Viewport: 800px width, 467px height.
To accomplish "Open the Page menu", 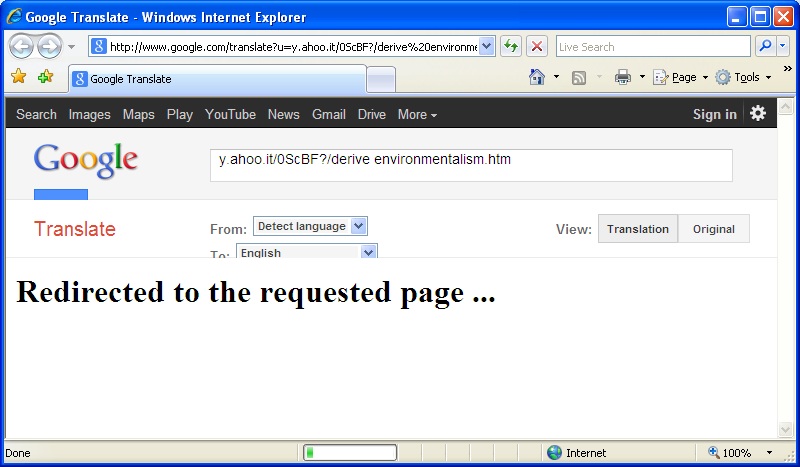I will pos(681,77).
